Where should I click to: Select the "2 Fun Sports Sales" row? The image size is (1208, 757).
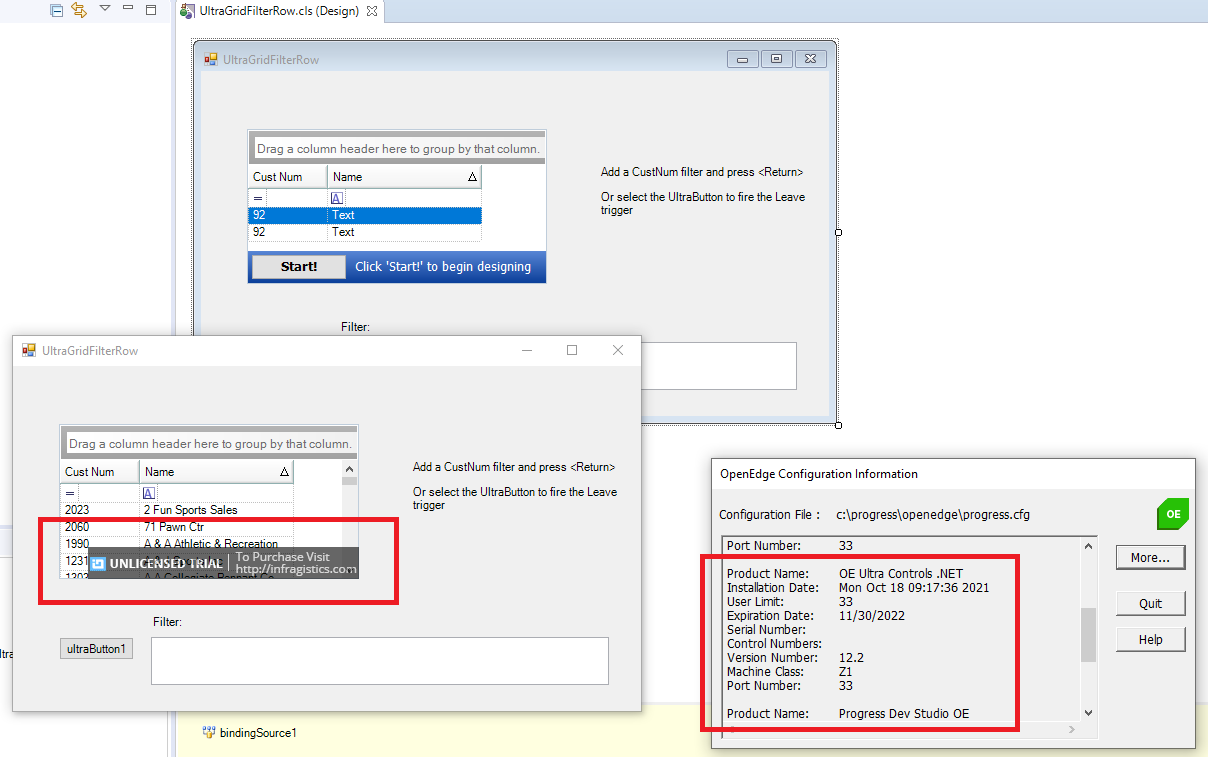(177, 510)
